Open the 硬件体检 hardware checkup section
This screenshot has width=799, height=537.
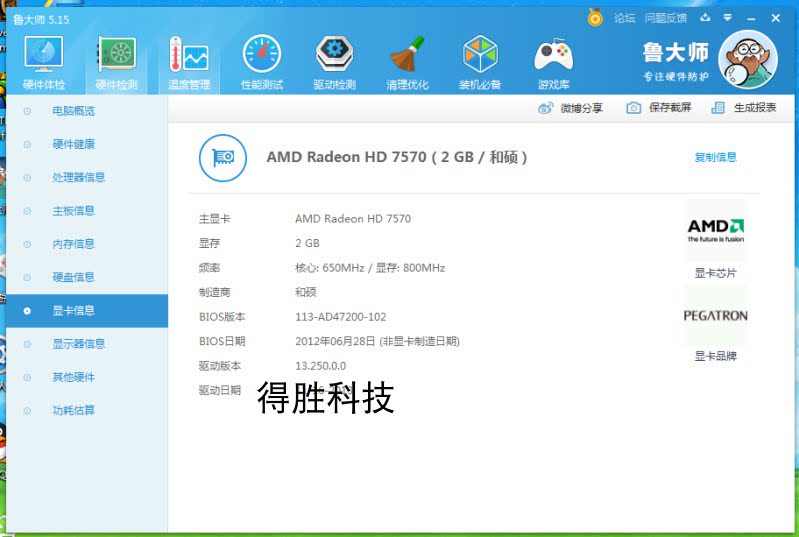point(43,63)
